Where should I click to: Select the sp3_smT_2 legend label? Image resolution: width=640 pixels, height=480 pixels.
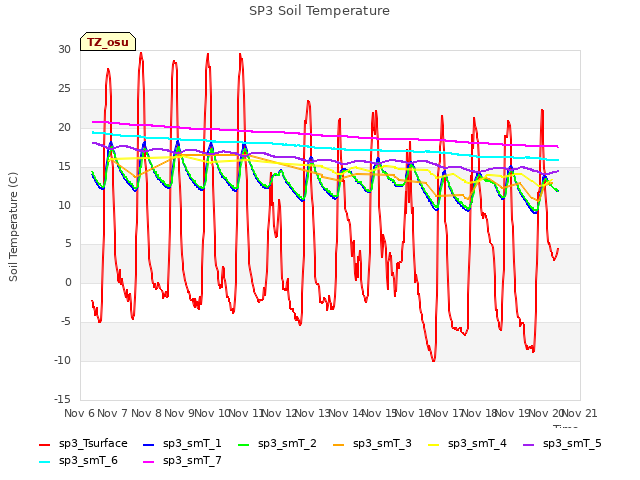point(287,444)
